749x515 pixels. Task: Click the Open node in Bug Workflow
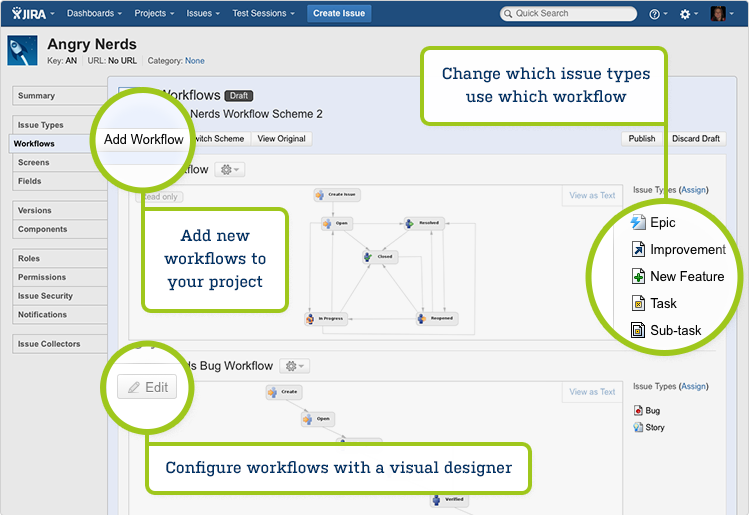coord(318,419)
